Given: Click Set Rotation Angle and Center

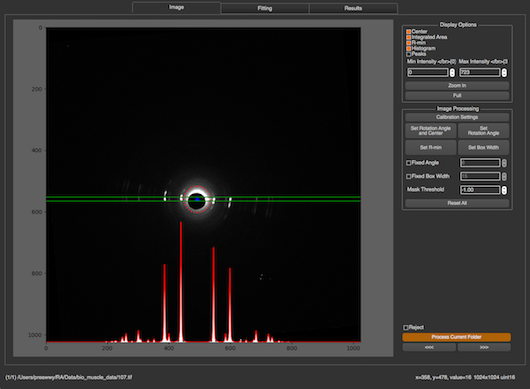Looking at the screenshot, I should coord(431,131).
